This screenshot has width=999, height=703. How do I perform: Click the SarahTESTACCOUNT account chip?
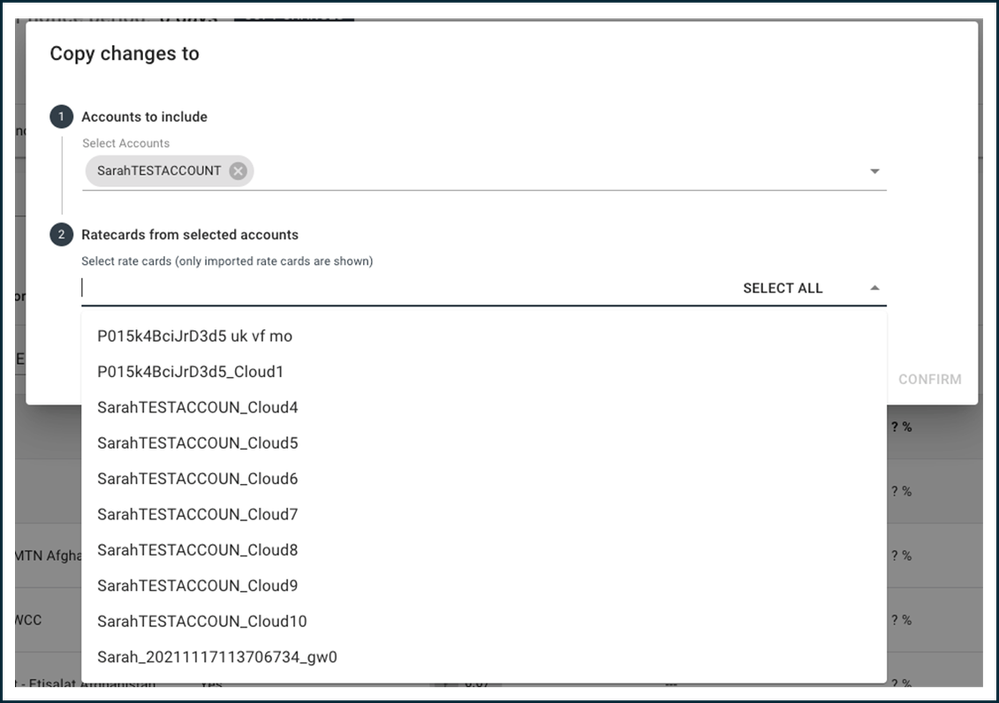point(159,171)
